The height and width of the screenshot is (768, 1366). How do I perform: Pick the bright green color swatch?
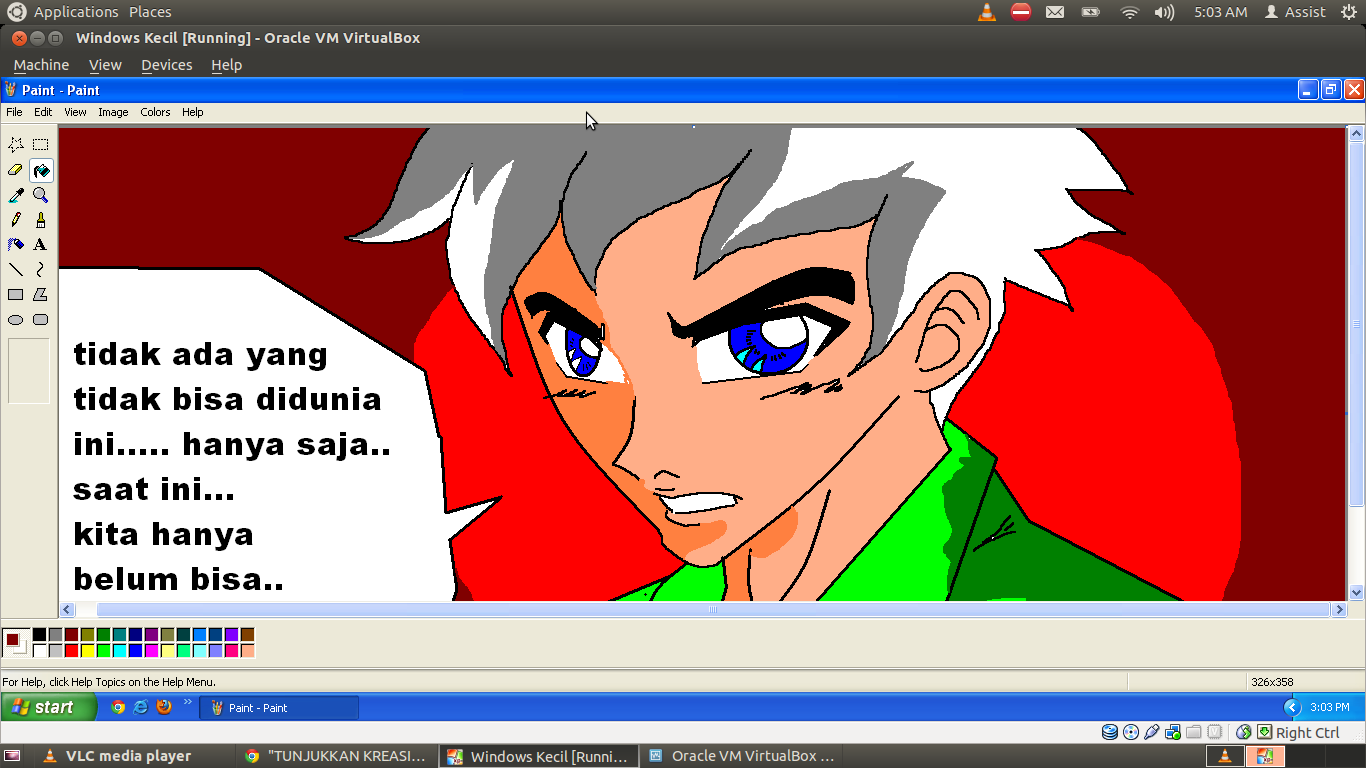103,651
